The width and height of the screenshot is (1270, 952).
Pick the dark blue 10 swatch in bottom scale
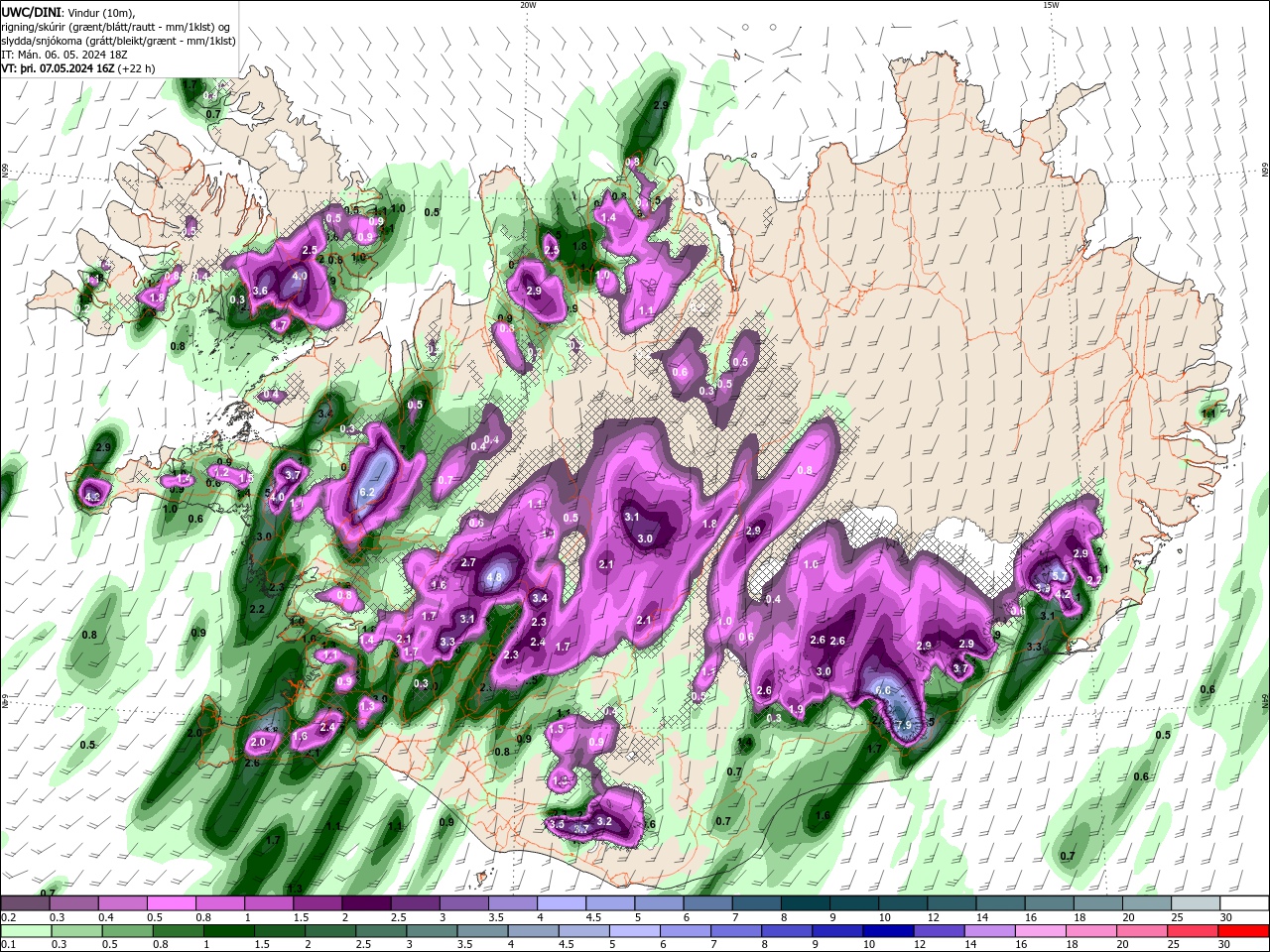pyautogui.click(x=886, y=930)
